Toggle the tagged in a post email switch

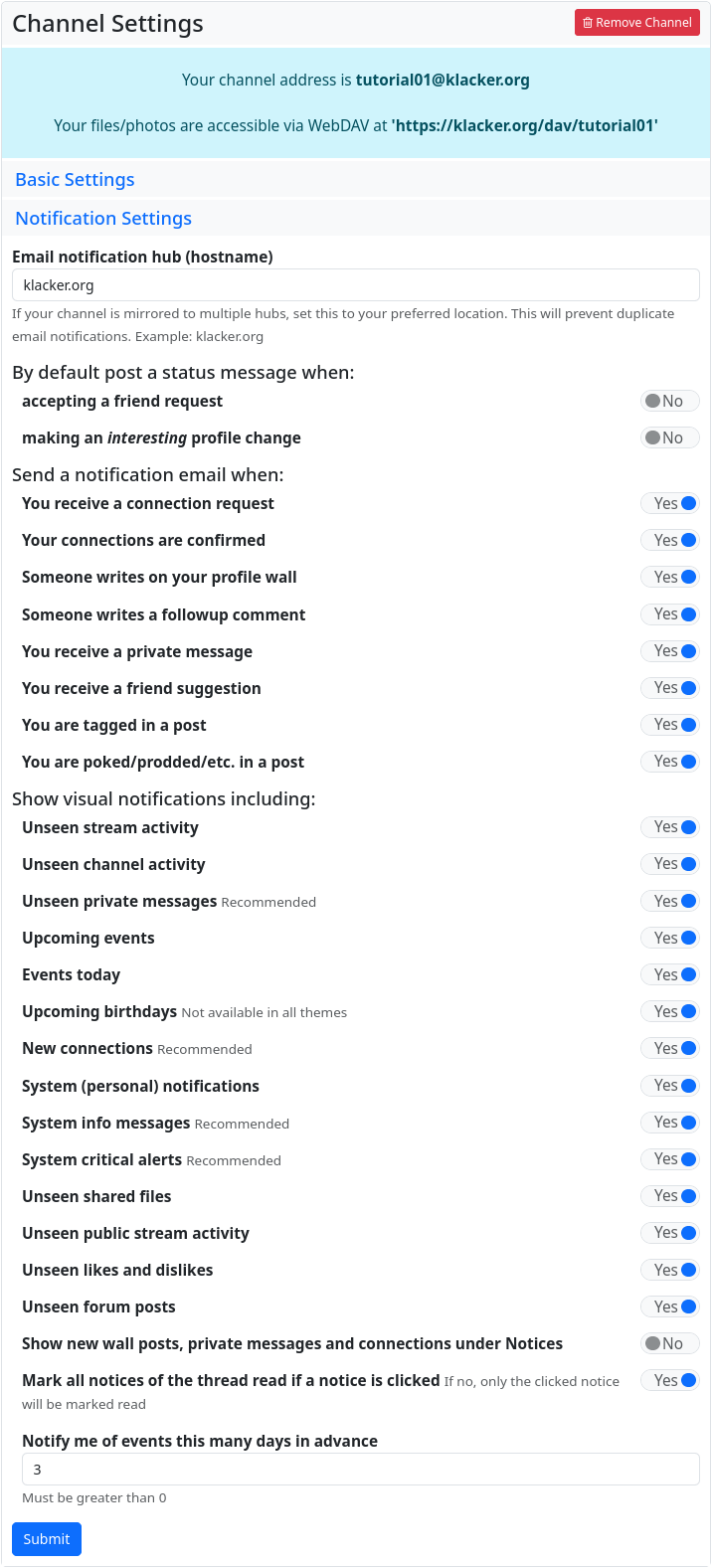[x=669, y=725]
